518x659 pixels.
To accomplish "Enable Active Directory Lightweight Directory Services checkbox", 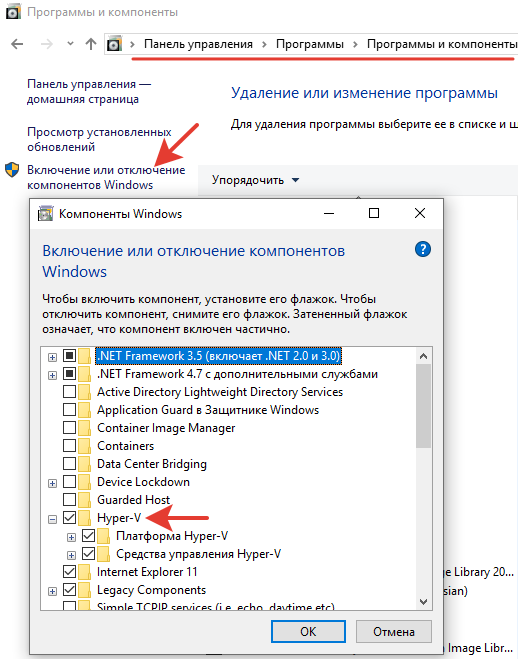I will pos(69,392).
